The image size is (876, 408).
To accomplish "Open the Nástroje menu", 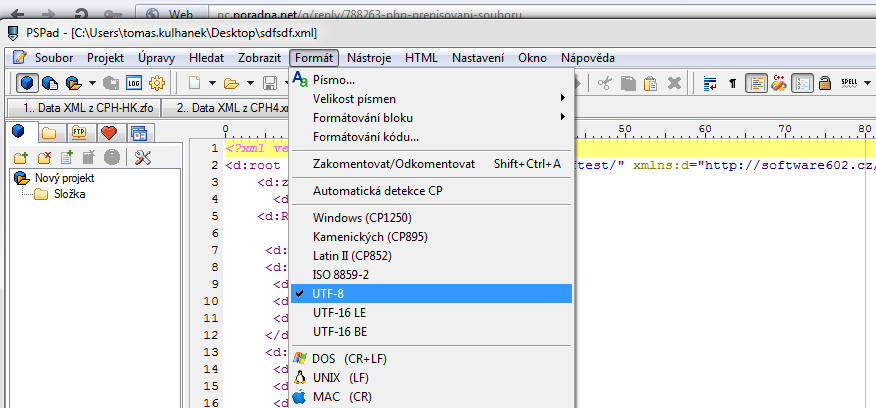I will 369,58.
